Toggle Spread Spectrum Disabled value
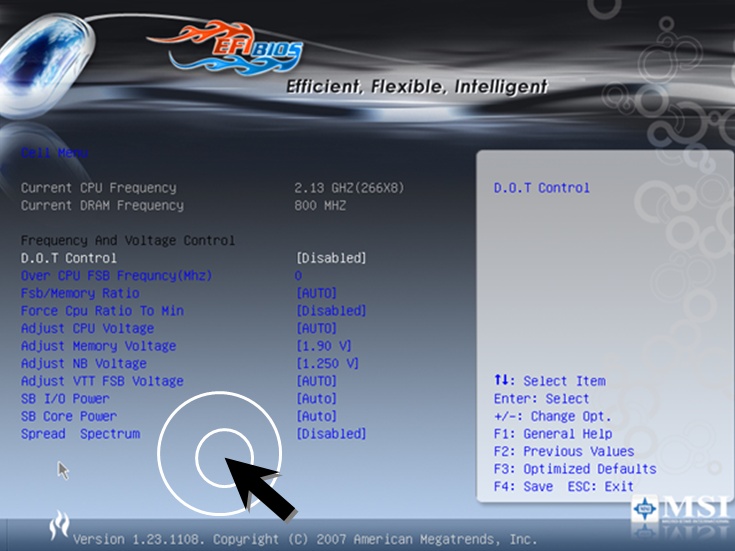The image size is (735, 551). point(331,434)
